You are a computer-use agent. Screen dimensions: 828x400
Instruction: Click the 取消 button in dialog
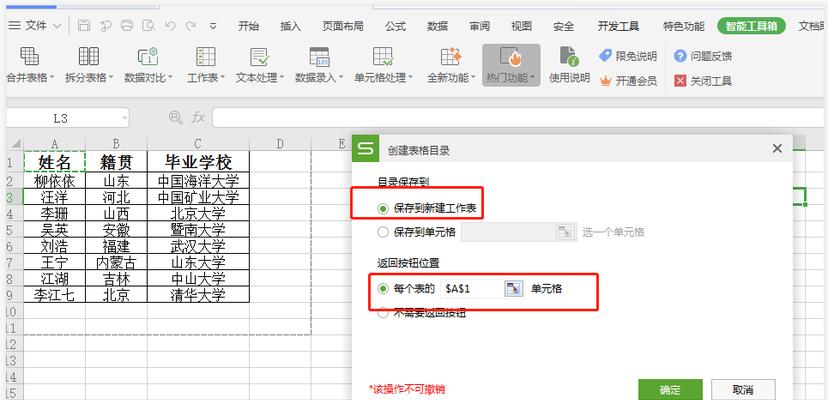(743, 390)
